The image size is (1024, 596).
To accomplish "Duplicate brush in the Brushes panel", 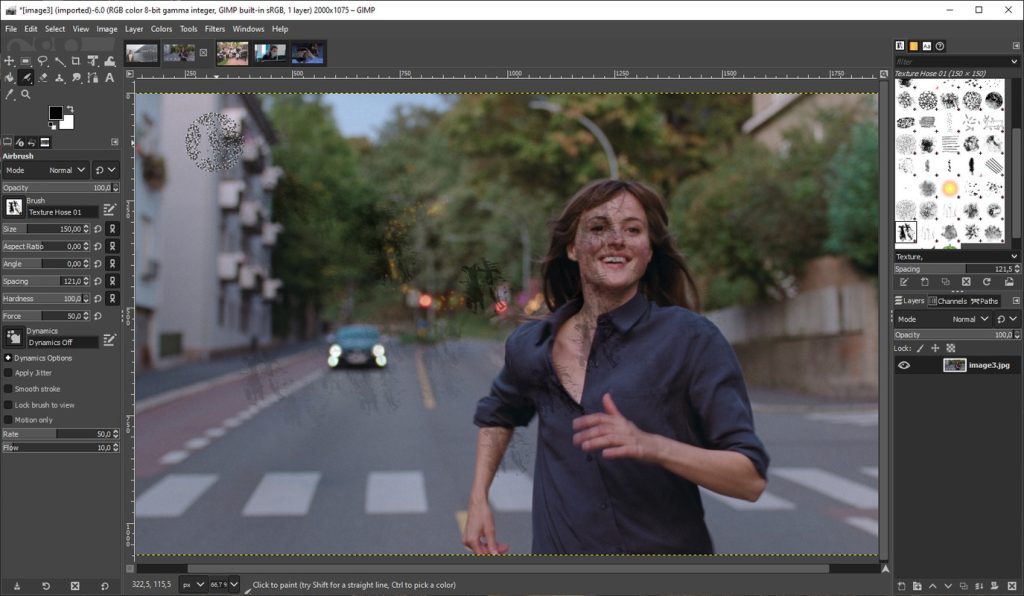I will (x=945, y=282).
